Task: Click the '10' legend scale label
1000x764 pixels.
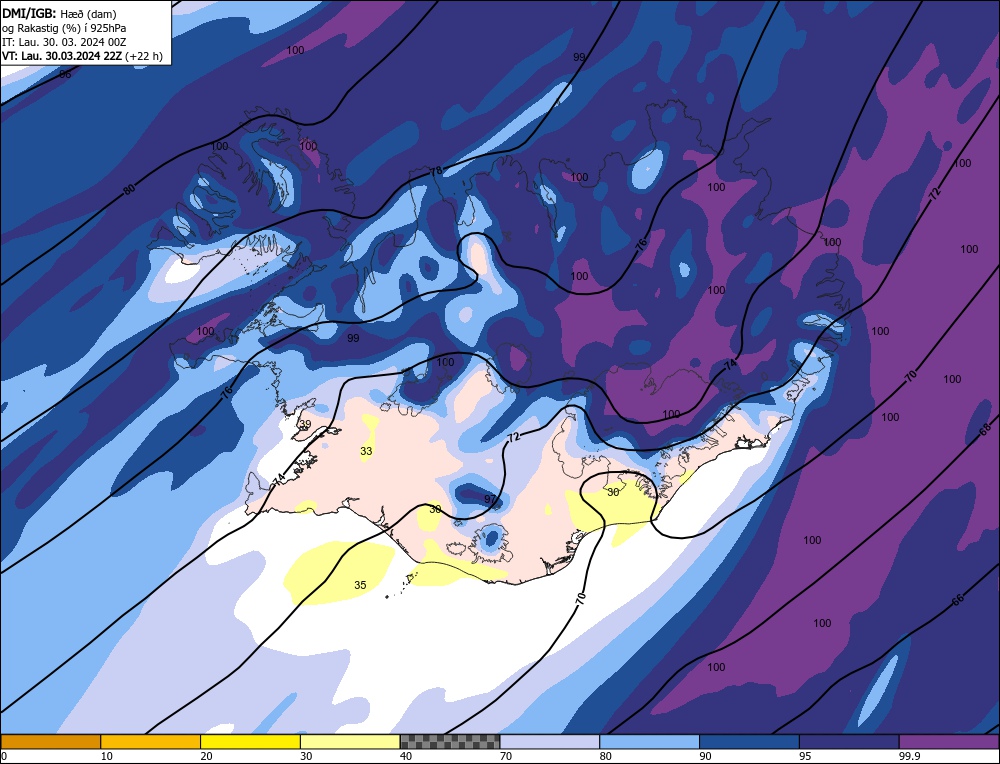Action: [107, 756]
